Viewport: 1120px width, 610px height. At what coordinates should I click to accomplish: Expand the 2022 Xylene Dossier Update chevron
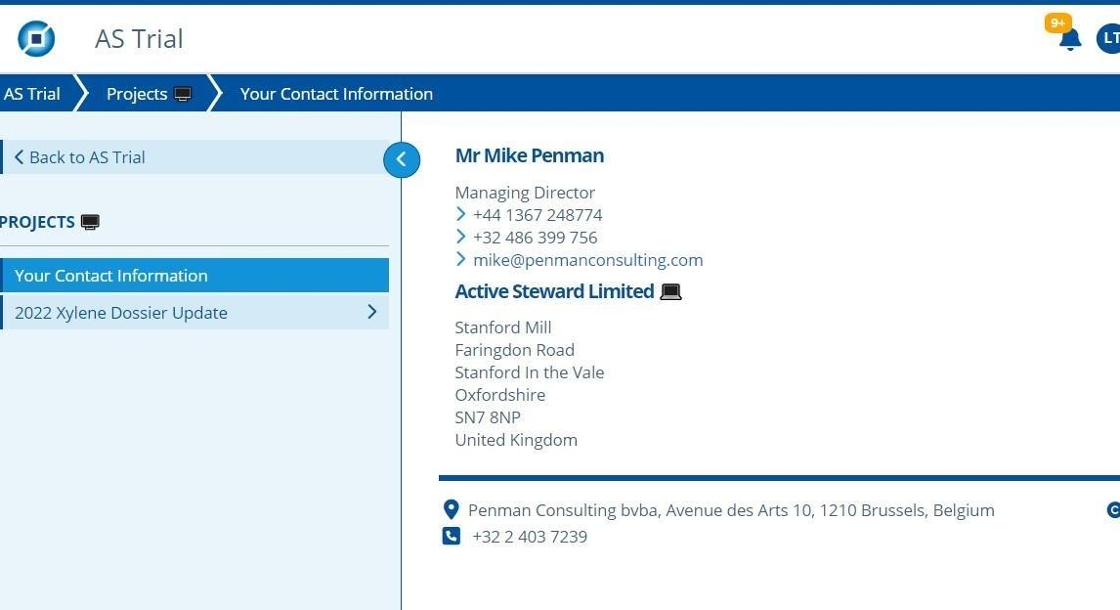372,312
